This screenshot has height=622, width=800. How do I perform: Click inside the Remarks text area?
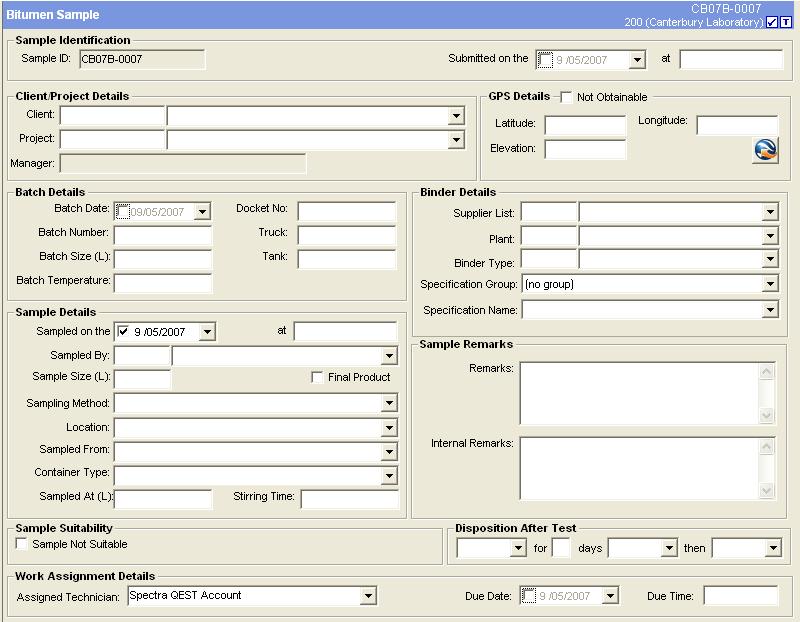(638, 393)
